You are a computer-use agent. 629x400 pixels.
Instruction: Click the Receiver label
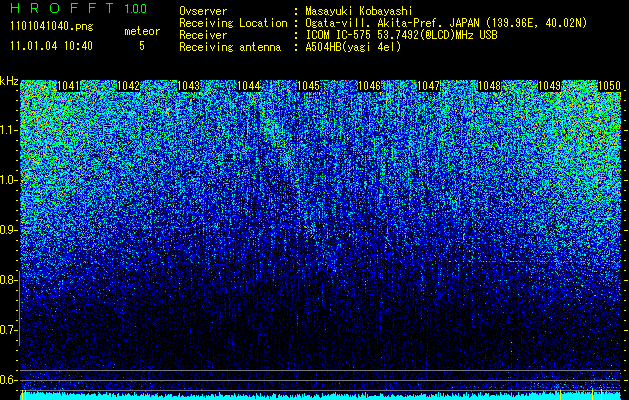(203, 35)
